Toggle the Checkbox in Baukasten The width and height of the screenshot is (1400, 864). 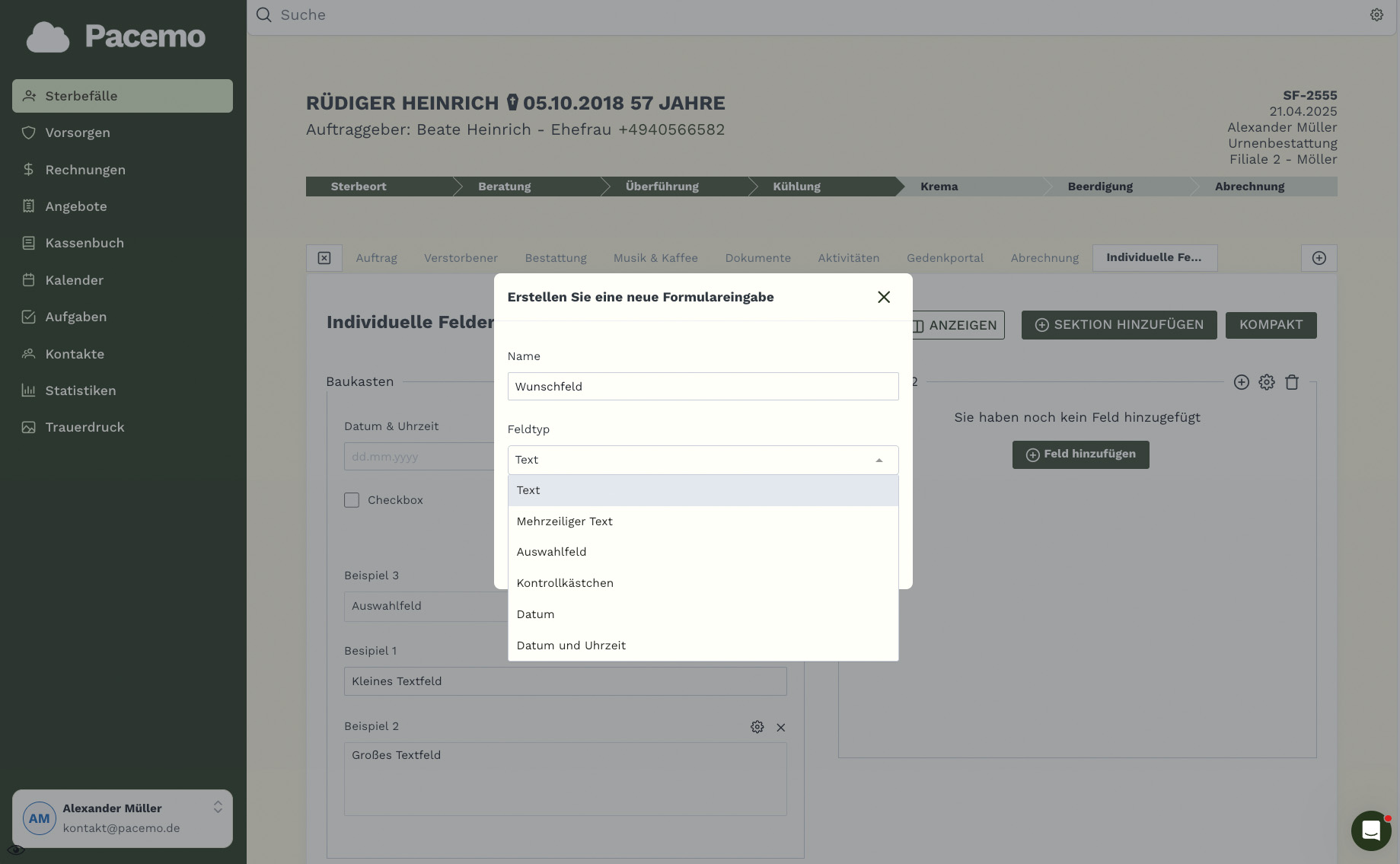pos(352,500)
